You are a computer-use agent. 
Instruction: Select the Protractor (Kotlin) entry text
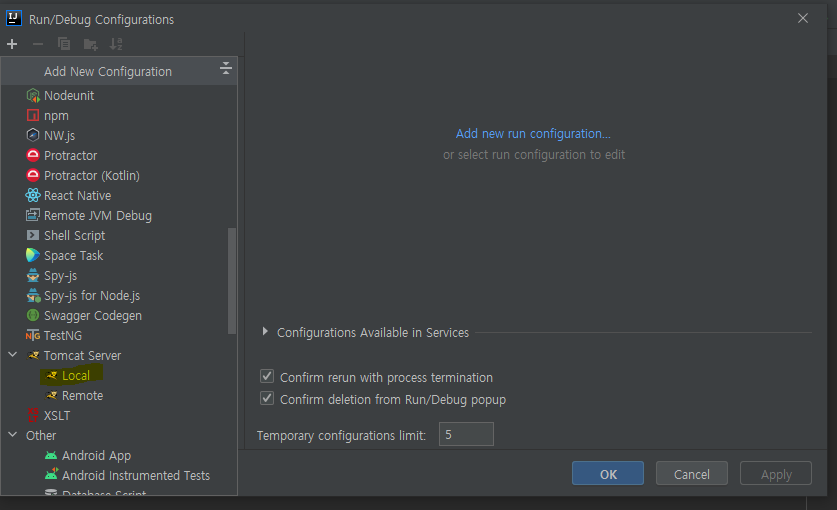92,176
